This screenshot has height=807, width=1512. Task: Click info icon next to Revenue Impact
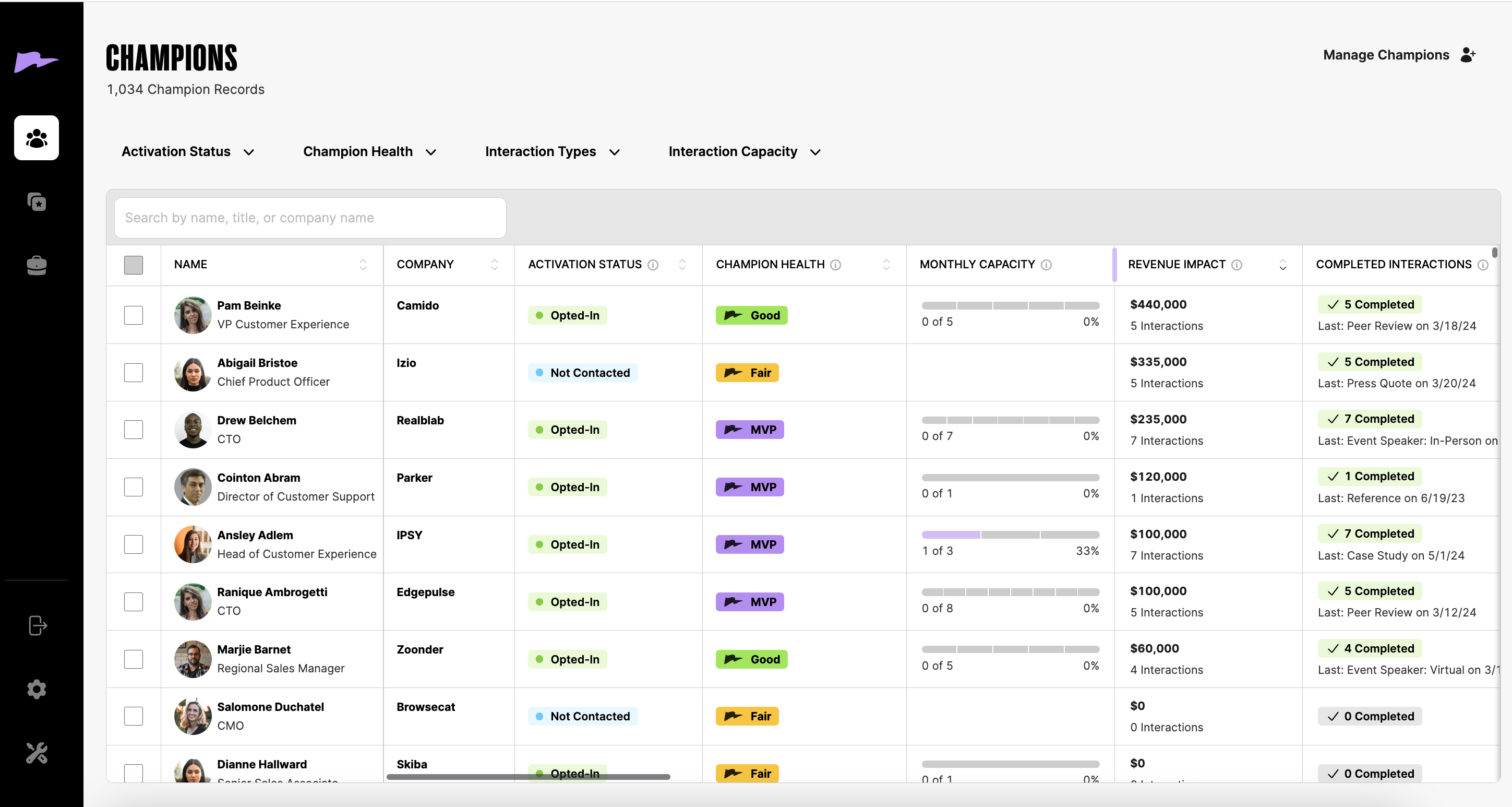1237,265
